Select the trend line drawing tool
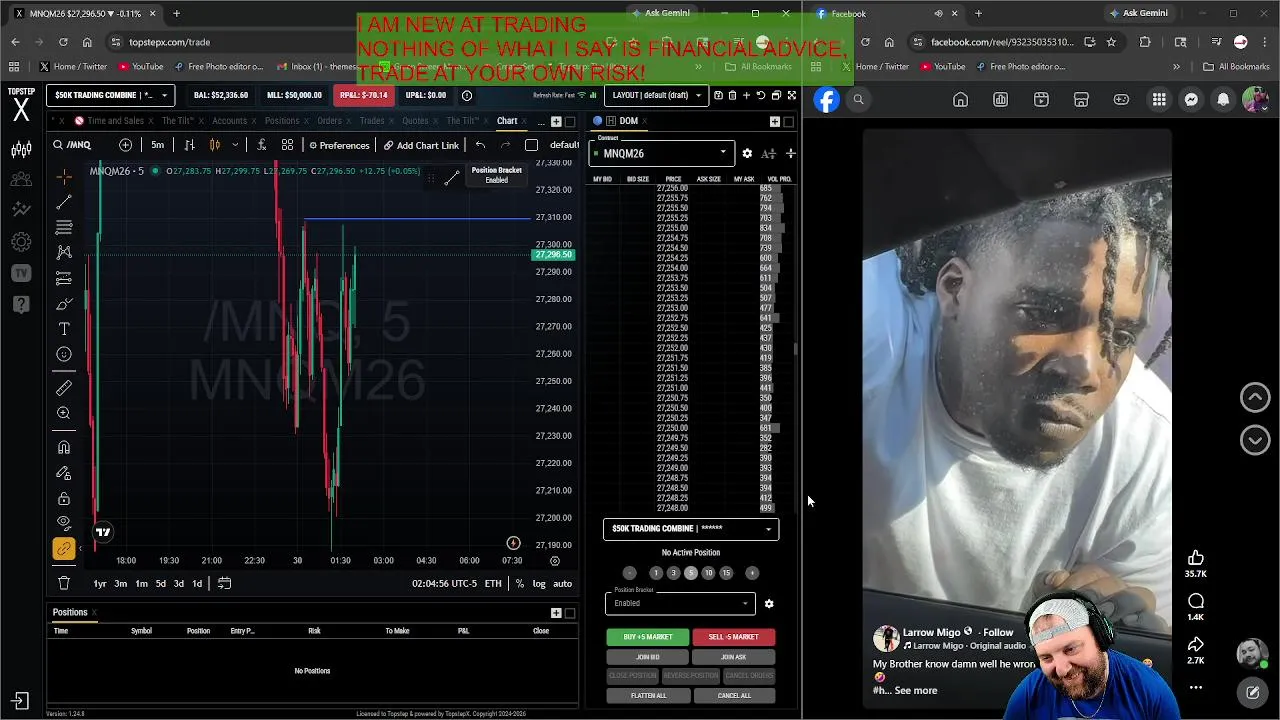Viewport: 1280px width, 720px height. (x=64, y=202)
